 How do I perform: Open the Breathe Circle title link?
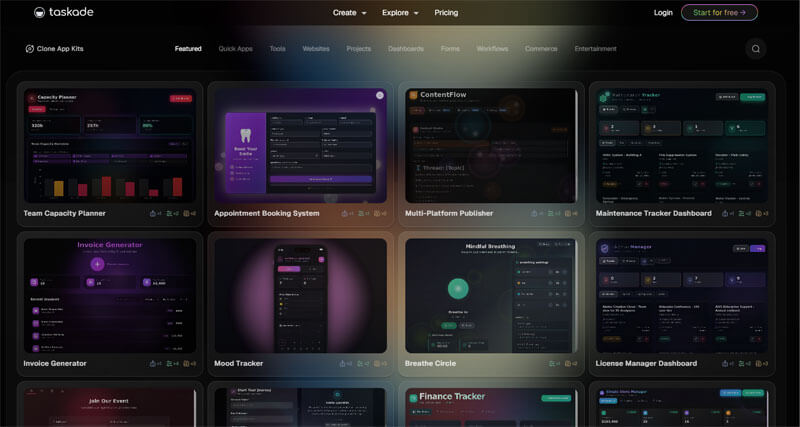(431, 364)
